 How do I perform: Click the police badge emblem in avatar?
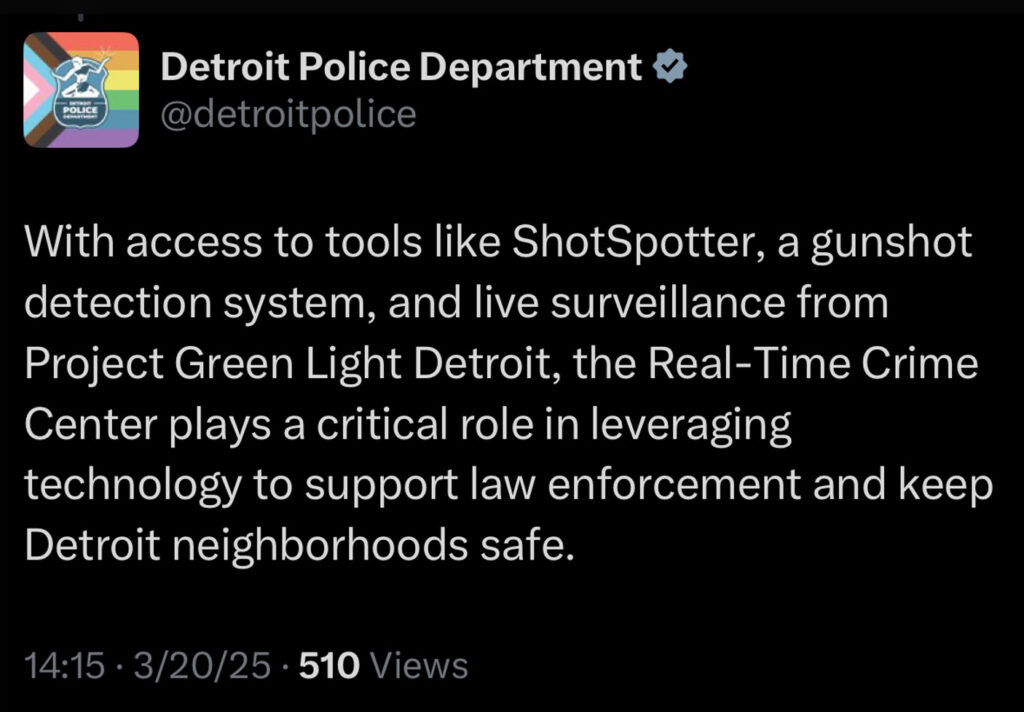click(77, 93)
